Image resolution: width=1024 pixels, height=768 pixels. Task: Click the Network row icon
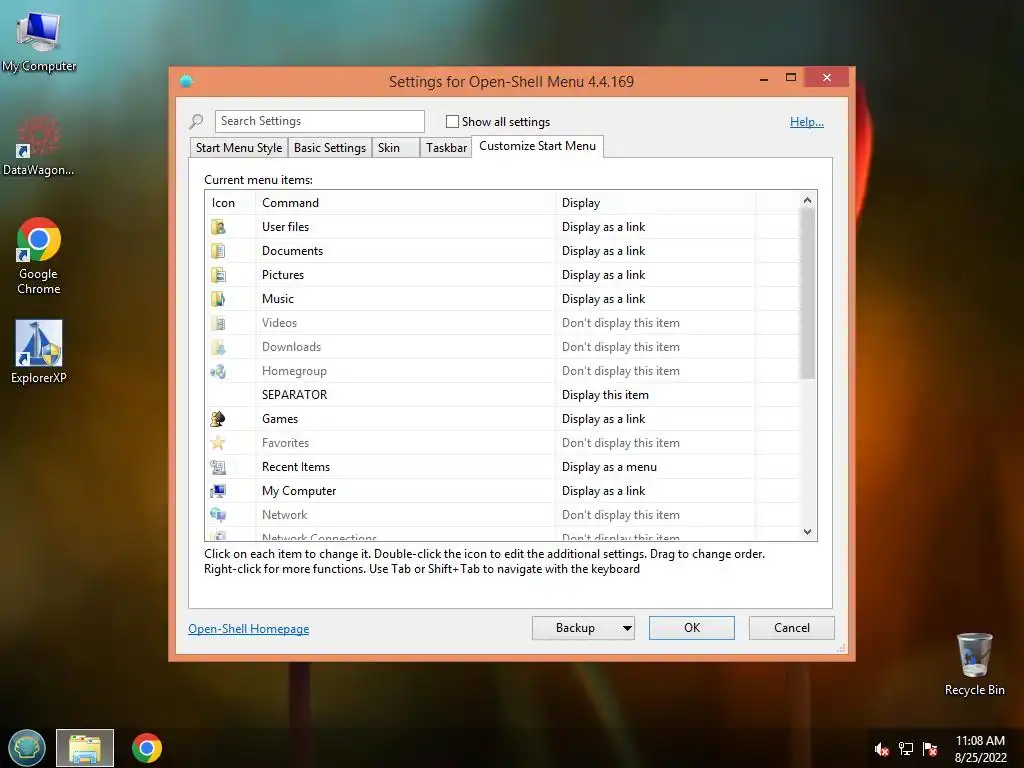(x=218, y=515)
